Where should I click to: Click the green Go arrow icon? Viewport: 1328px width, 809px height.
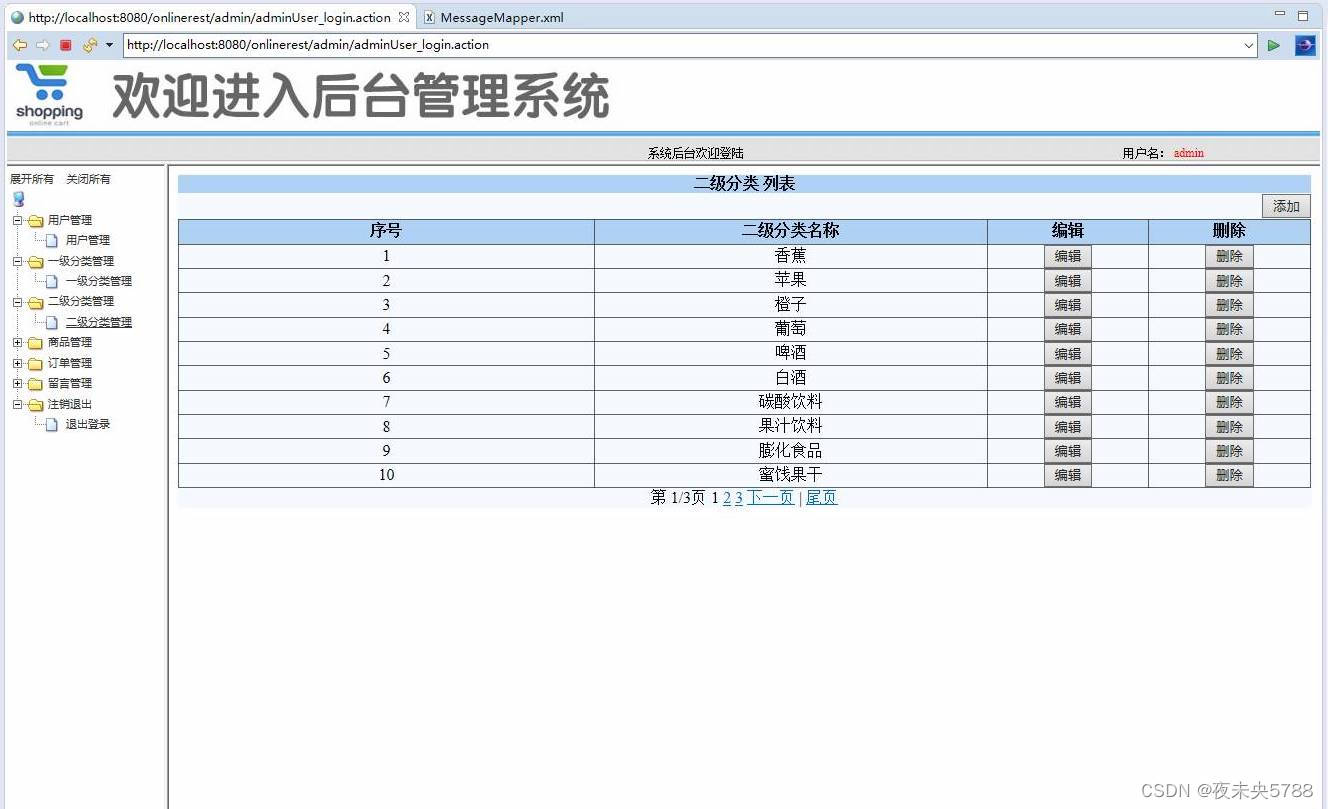(x=1273, y=45)
